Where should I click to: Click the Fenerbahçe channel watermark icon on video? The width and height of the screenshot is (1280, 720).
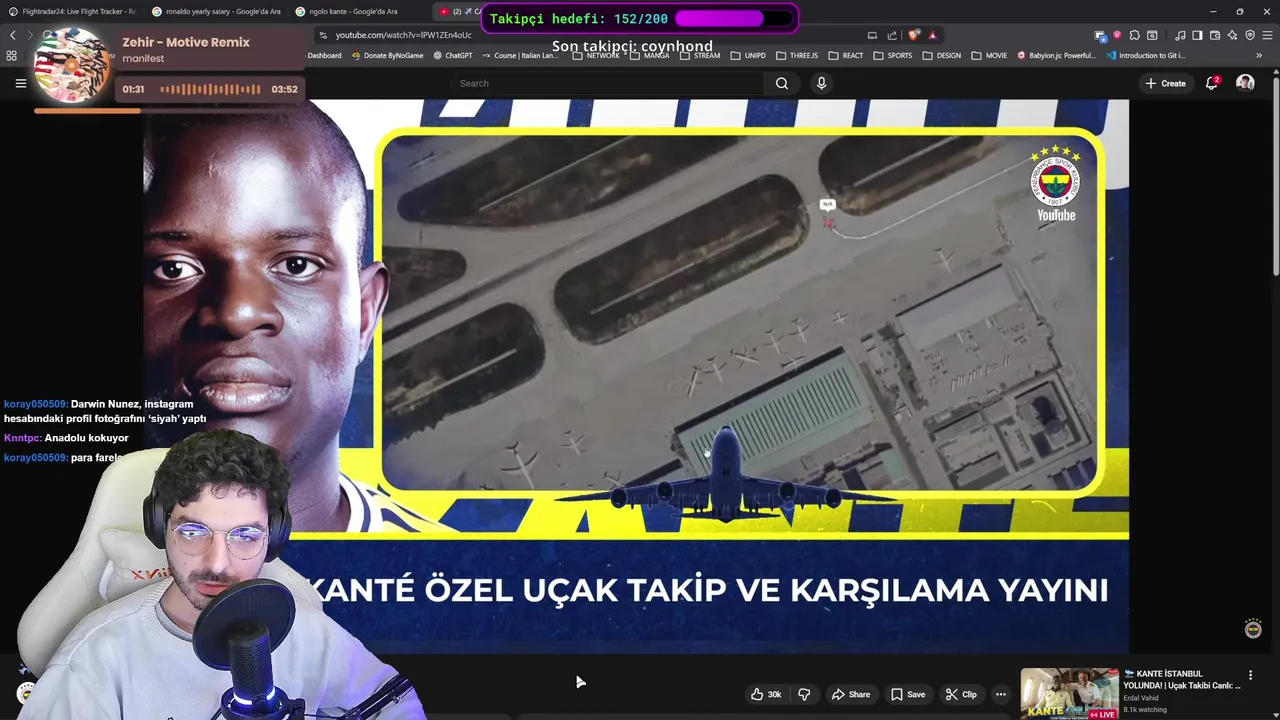[1253, 629]
